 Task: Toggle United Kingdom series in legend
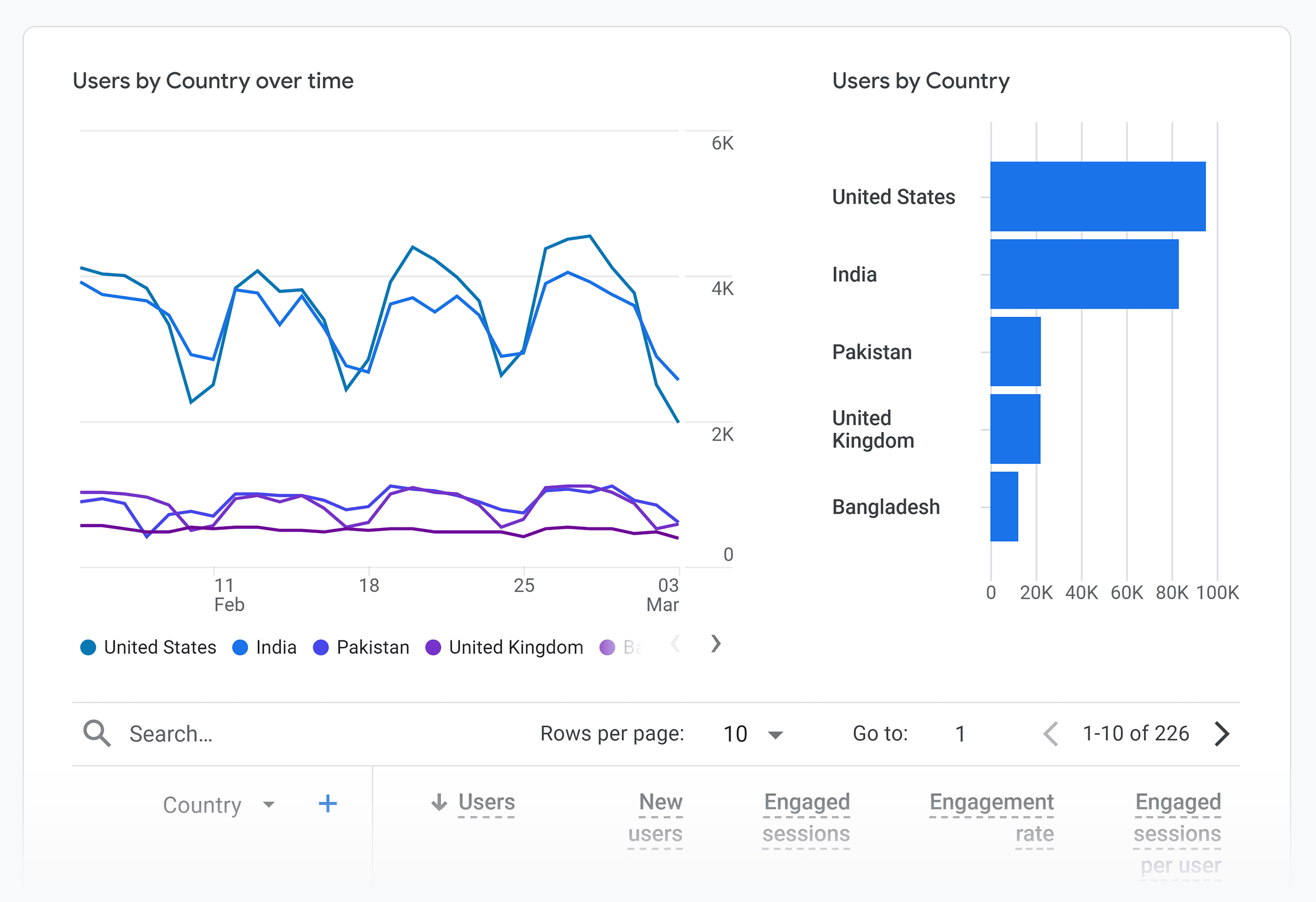pyautogui.click(x=504, y=647)
